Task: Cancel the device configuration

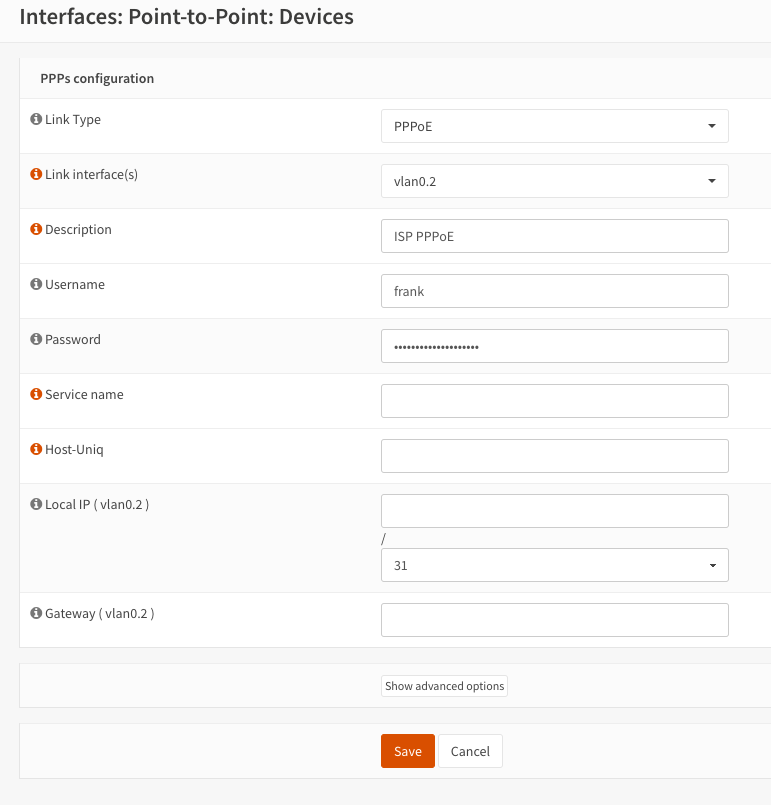Action: [x=470, y=751]
